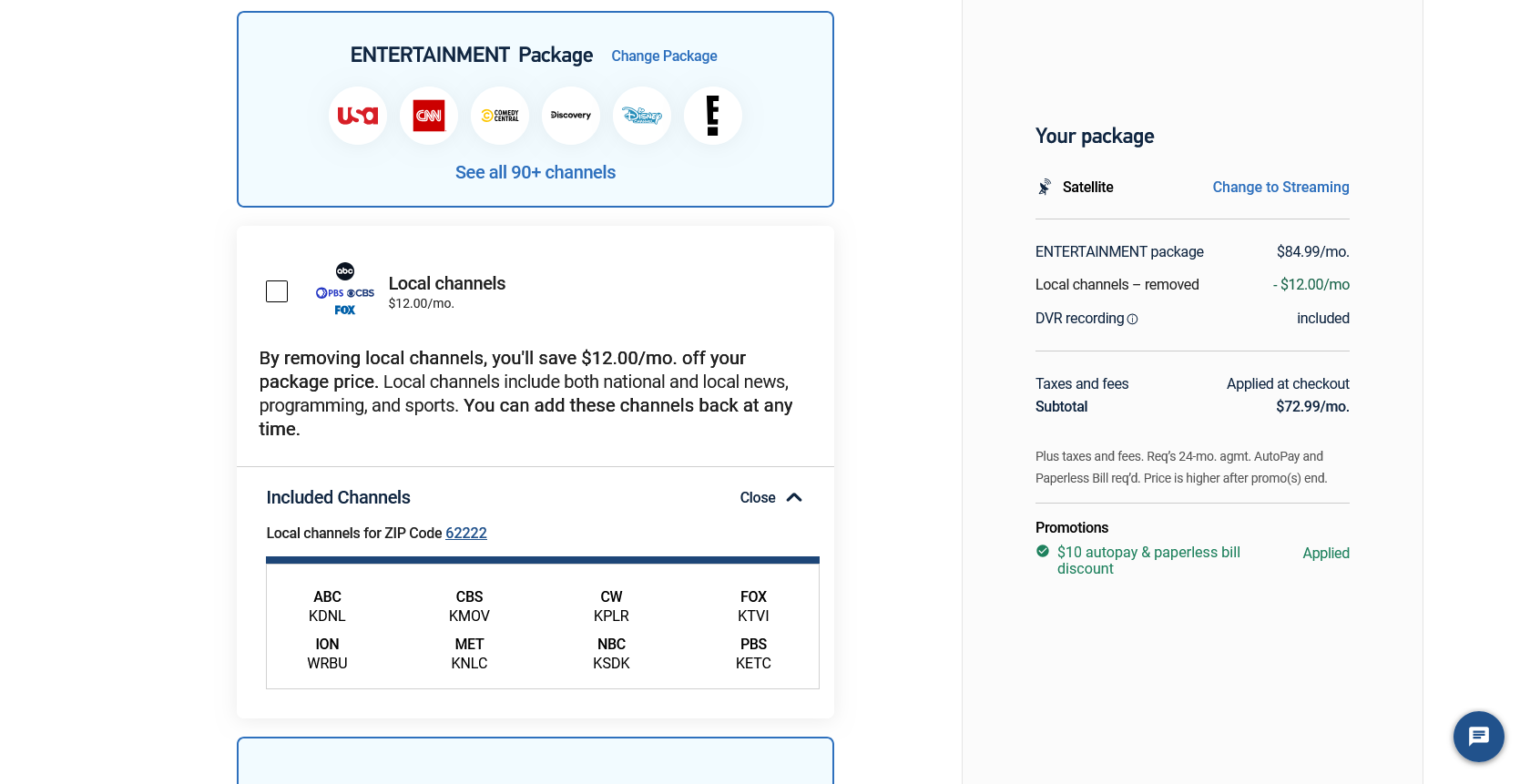Click the CNN channel logo
This screenshot has height=784, width=1530.
[429, 116]
